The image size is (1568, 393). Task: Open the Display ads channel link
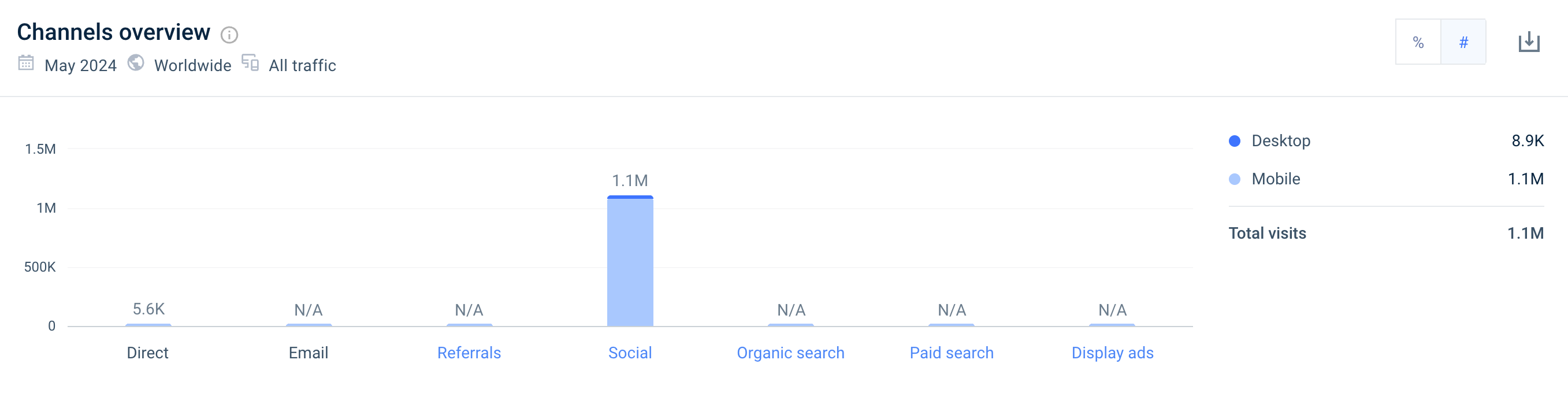pos(1112,353)
